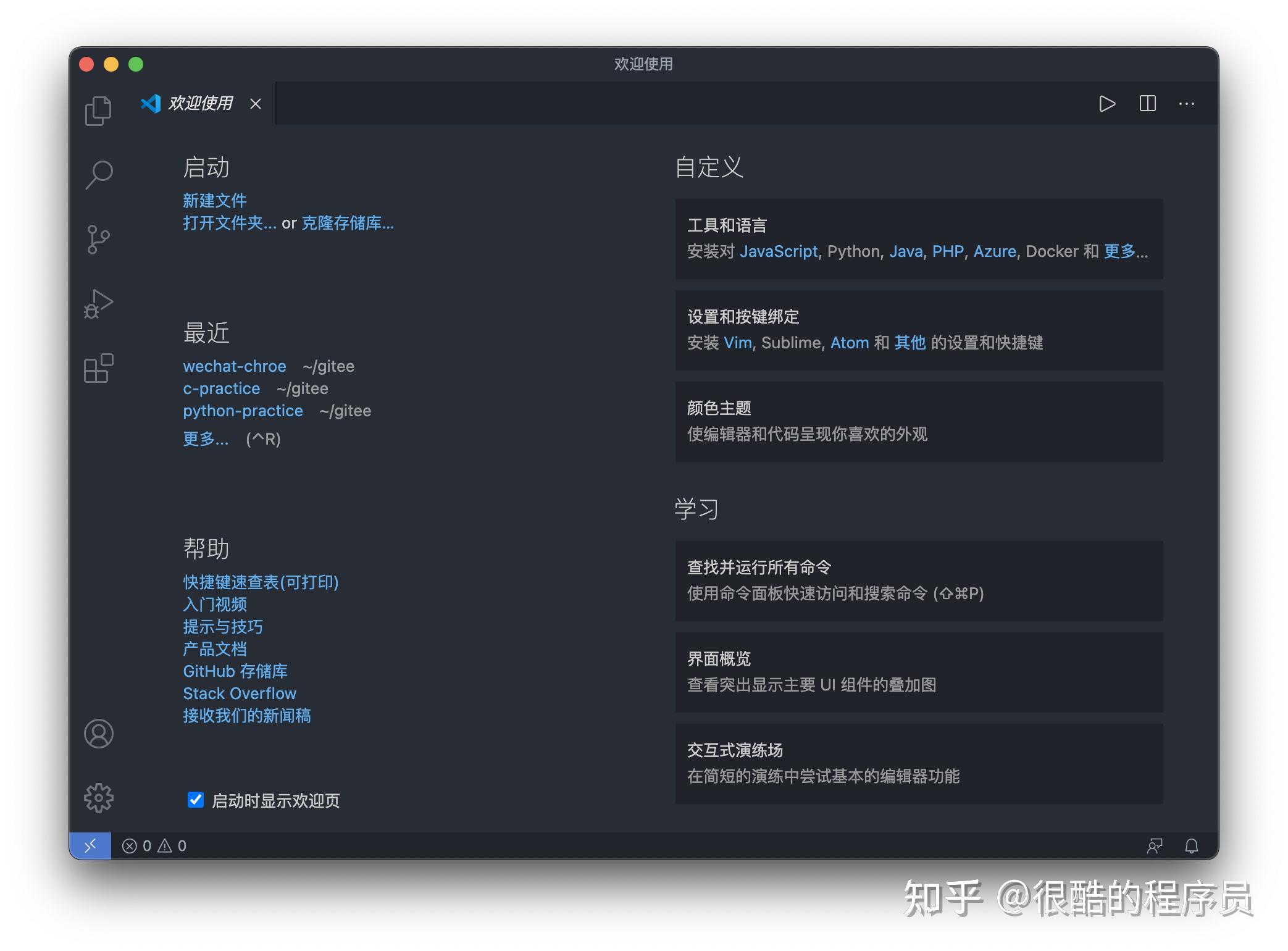The height and width of the screenshot is (951, 1288).
Task: Open the editor more actions ... menu
Action: click(1186, 103)
